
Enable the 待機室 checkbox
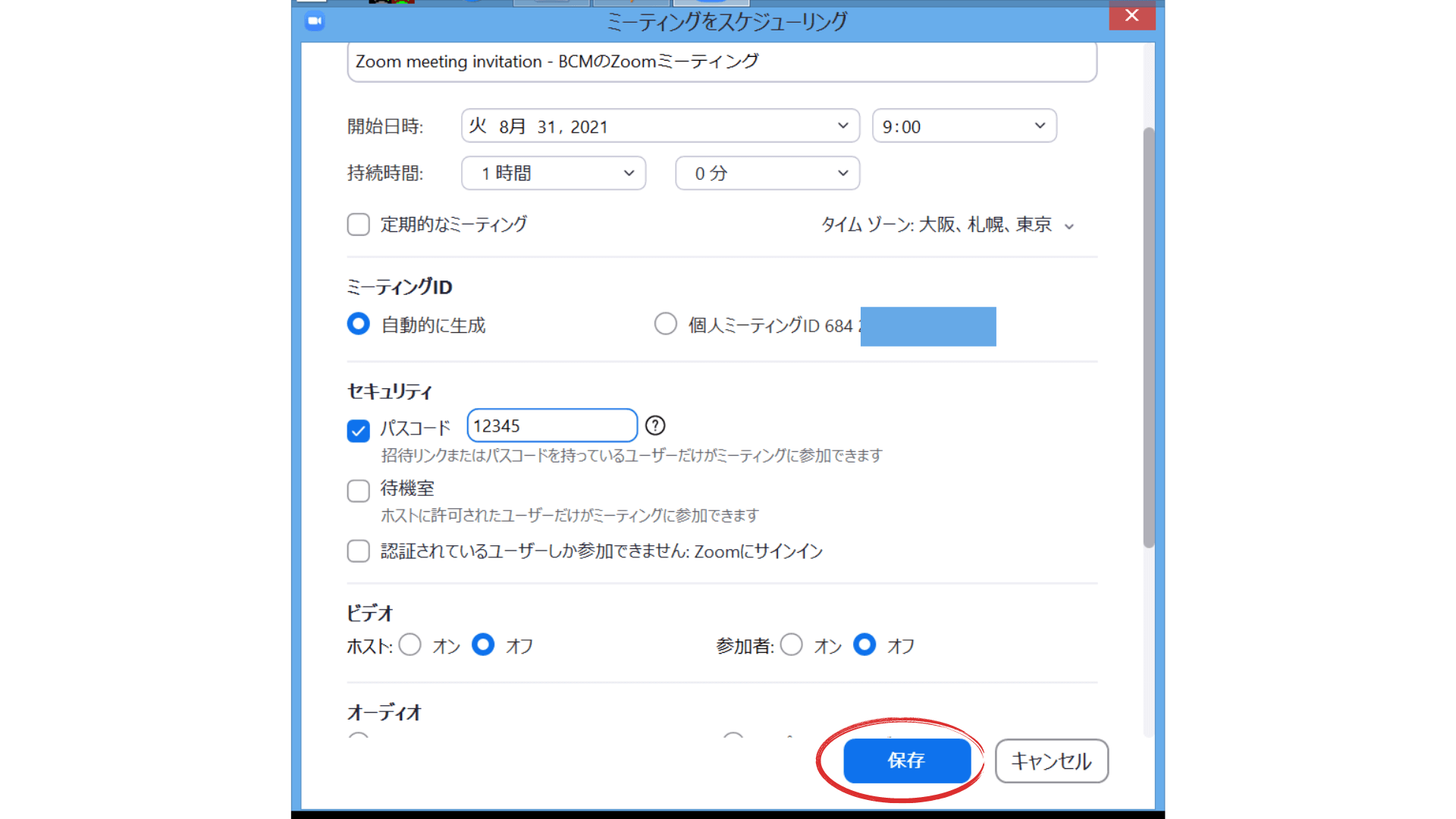pyautogui.click(x=357, y=491)
